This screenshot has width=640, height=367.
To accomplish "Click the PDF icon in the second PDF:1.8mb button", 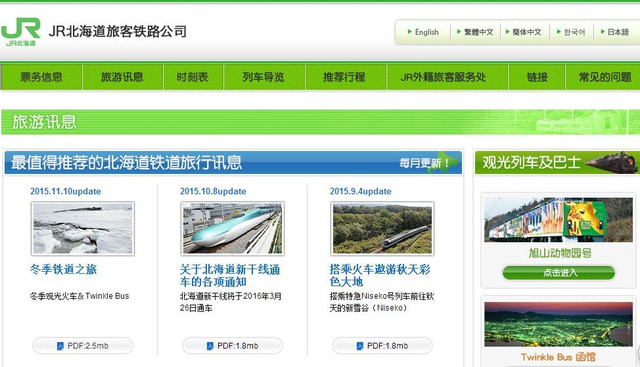I will click(360, 346).
